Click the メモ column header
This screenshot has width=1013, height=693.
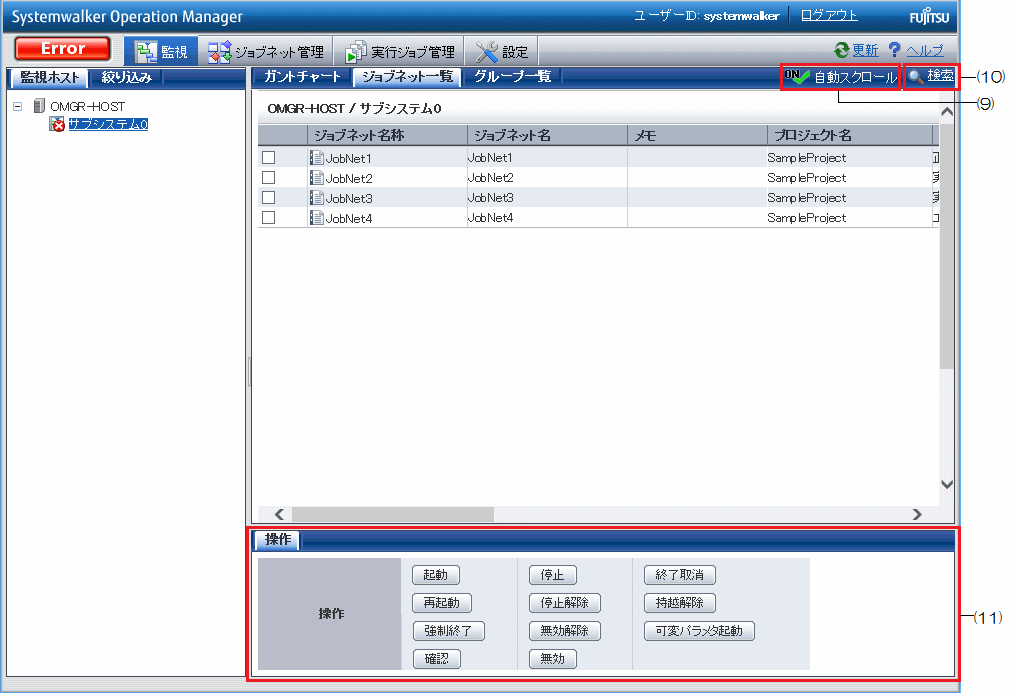[697, 135]
